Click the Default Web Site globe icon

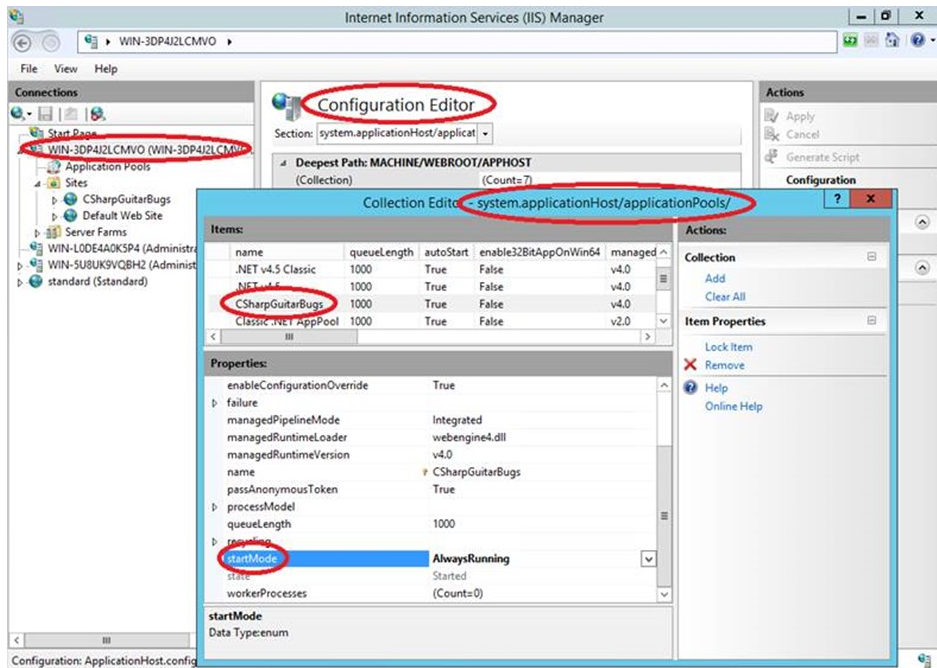71,215
